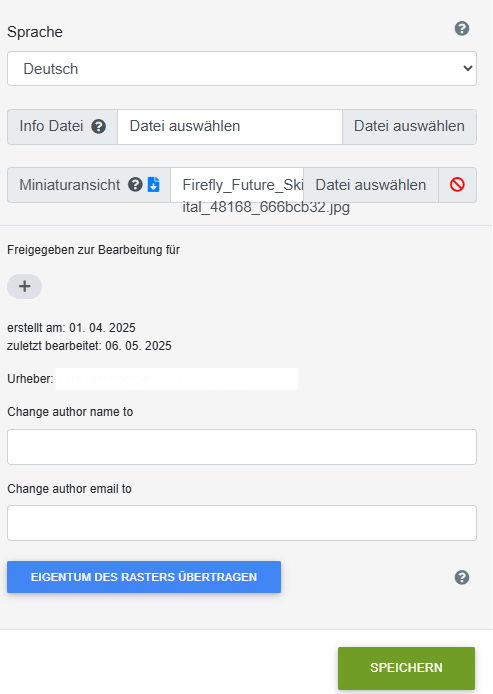Show help for Info Datei
This screenshot has width=493, height=694.
point(98,127)
